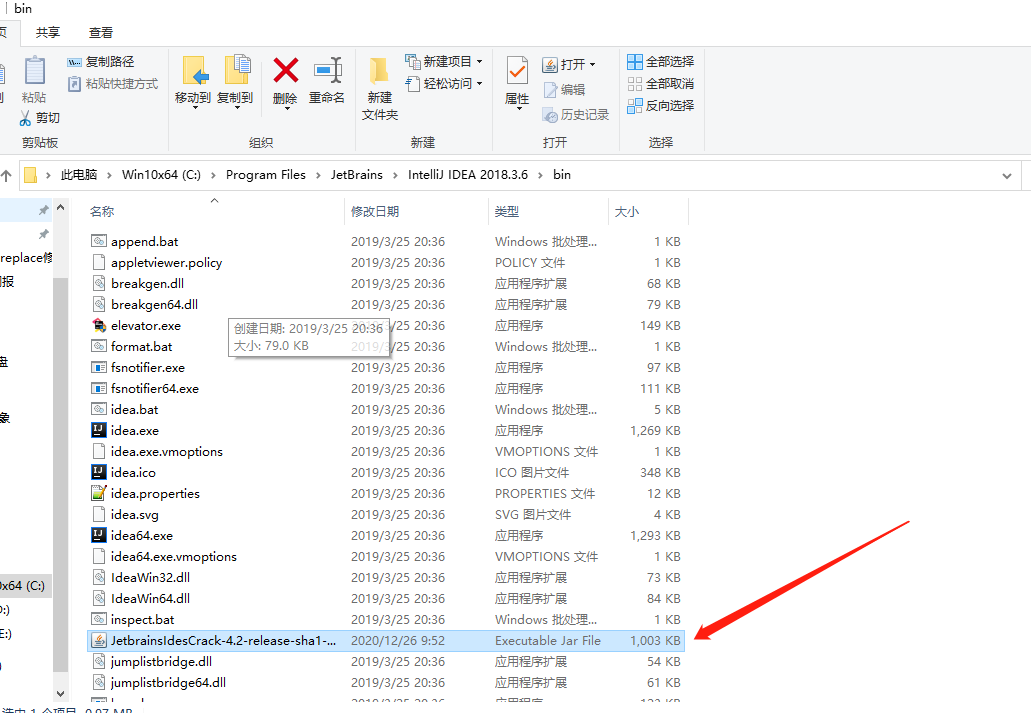The image size is (1031, 713).
Task: Click Invert selection (反向选择)
Action: pos(661,105)
